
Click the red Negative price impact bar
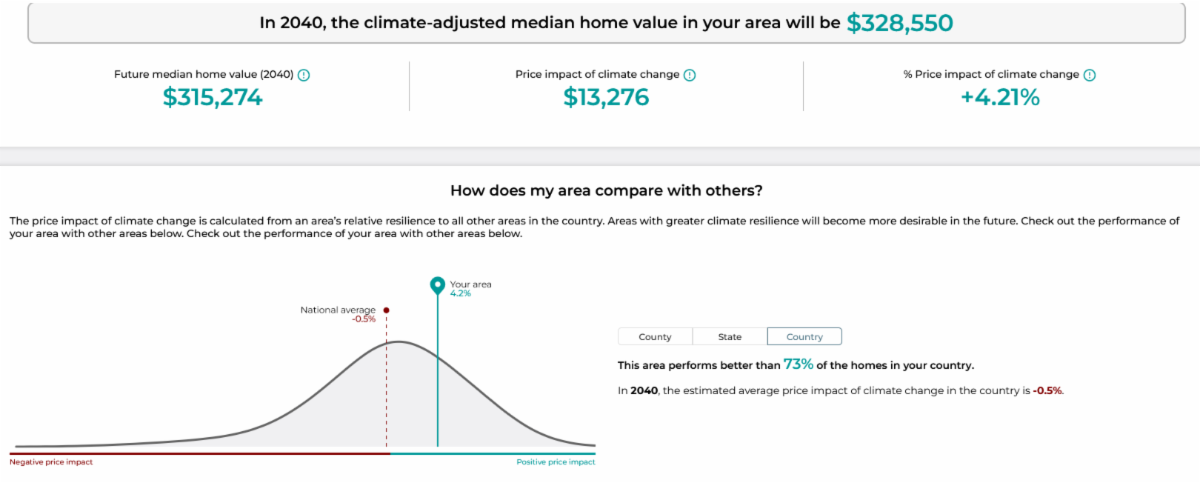200,453
